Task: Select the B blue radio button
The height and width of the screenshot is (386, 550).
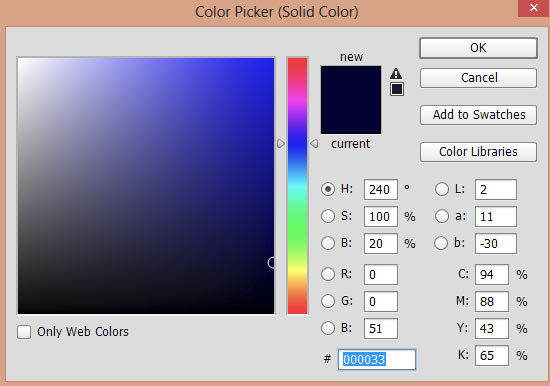Action: tap(328, 328)
